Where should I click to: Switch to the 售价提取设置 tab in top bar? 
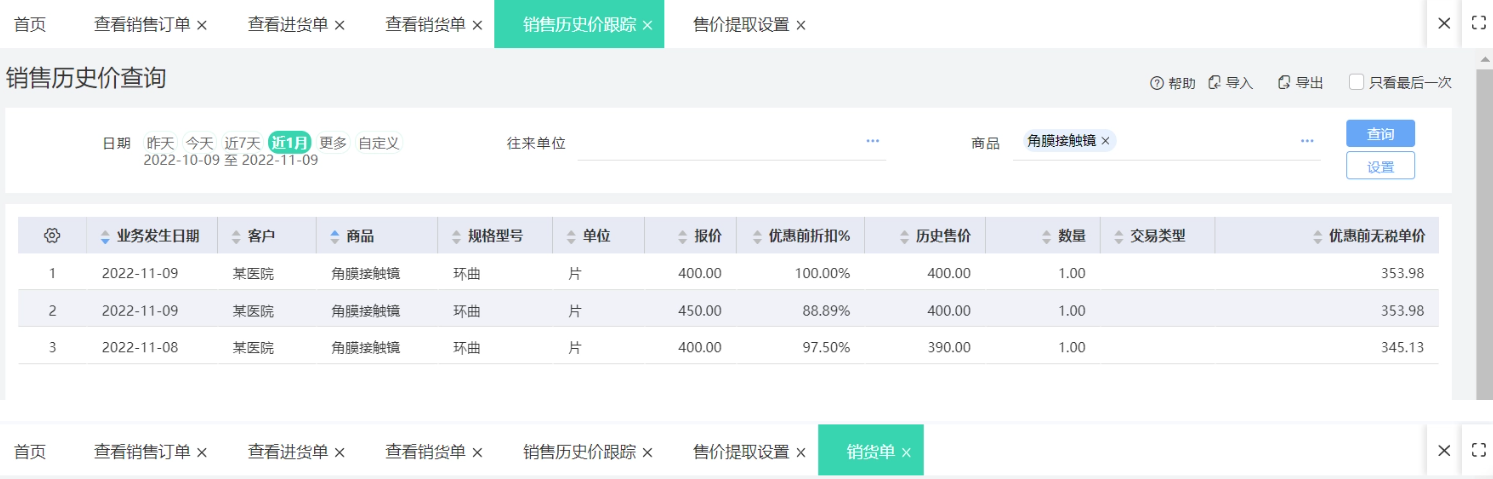[x=740, y=25]
